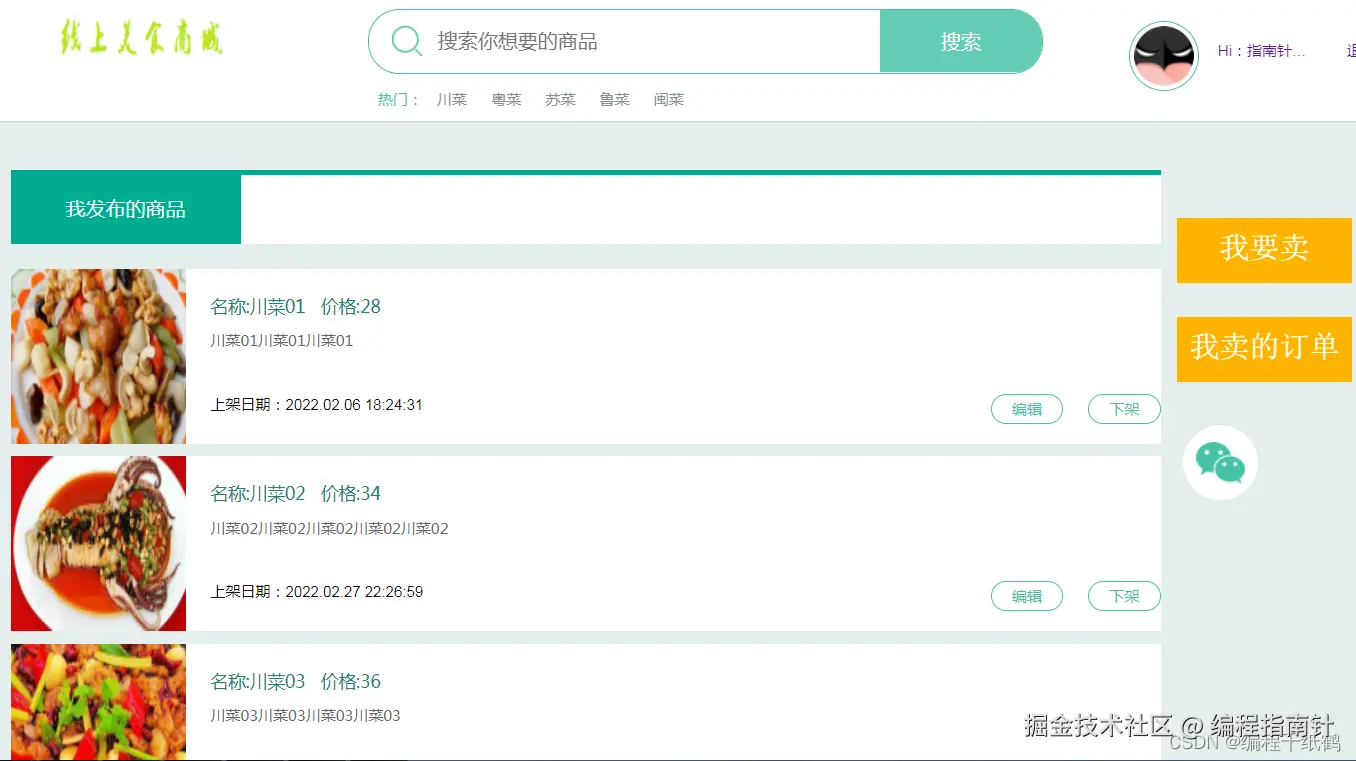Click the 我要卖 orange button
Image resolution: width=1356 pixels, height=761 pixels.
click(1264, 250)
